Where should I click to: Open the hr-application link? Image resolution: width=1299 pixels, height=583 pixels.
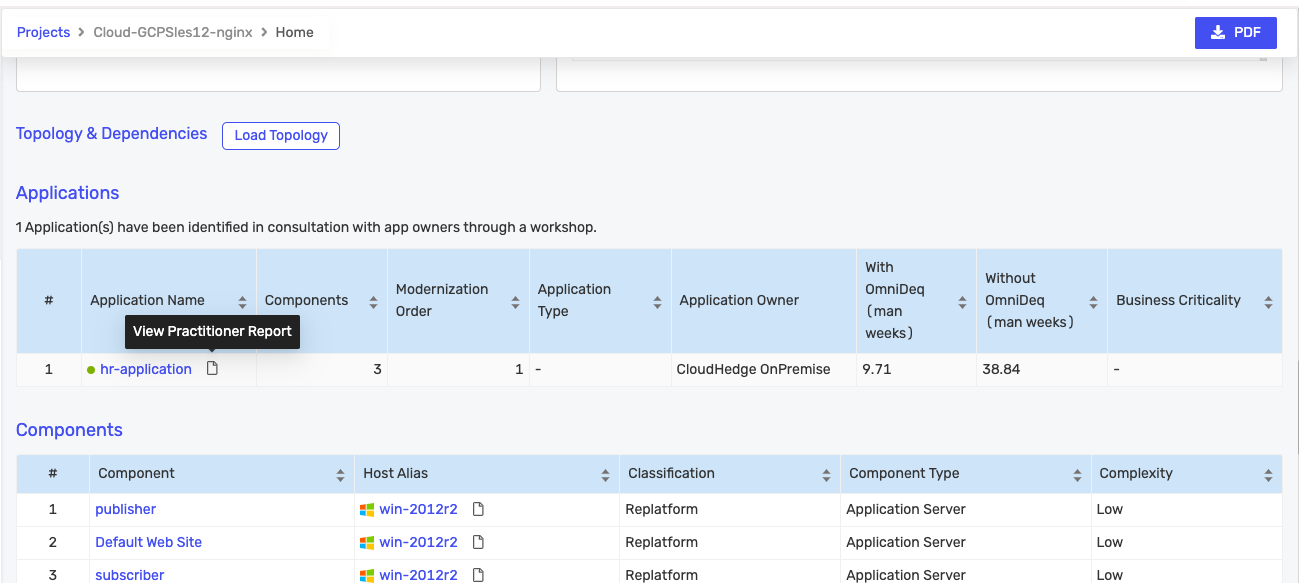click(146, 369)
